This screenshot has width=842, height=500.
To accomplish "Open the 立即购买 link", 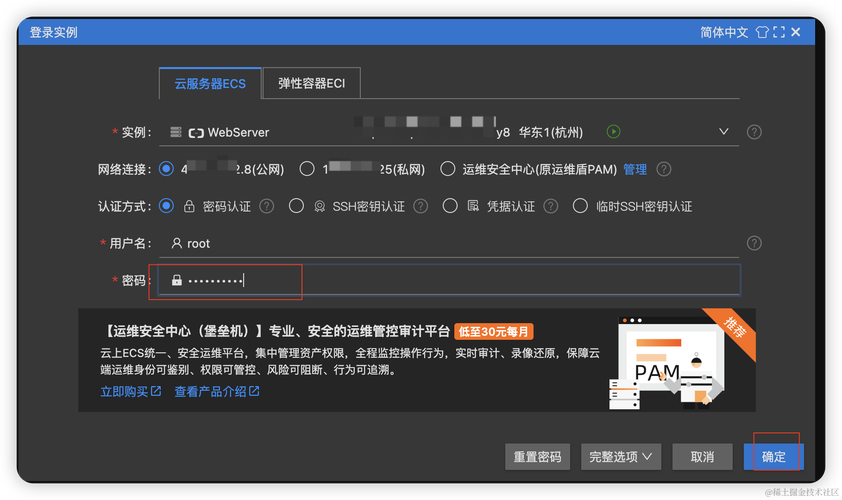I will coord(130,392).
